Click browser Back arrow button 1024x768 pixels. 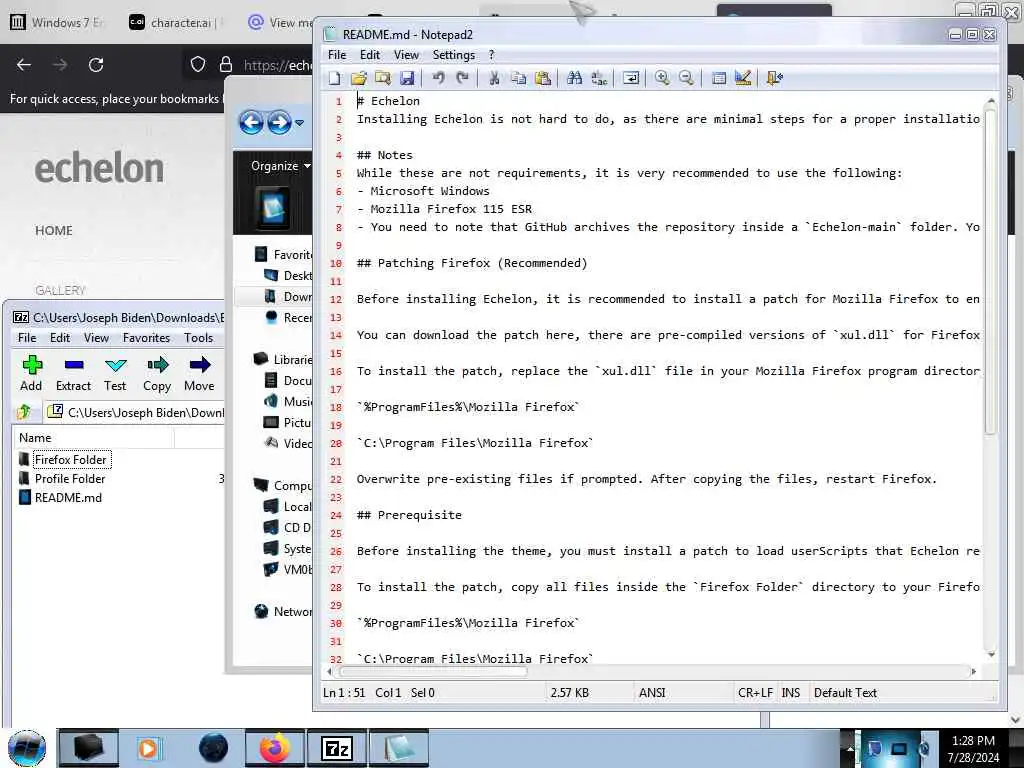click(24, 65)
